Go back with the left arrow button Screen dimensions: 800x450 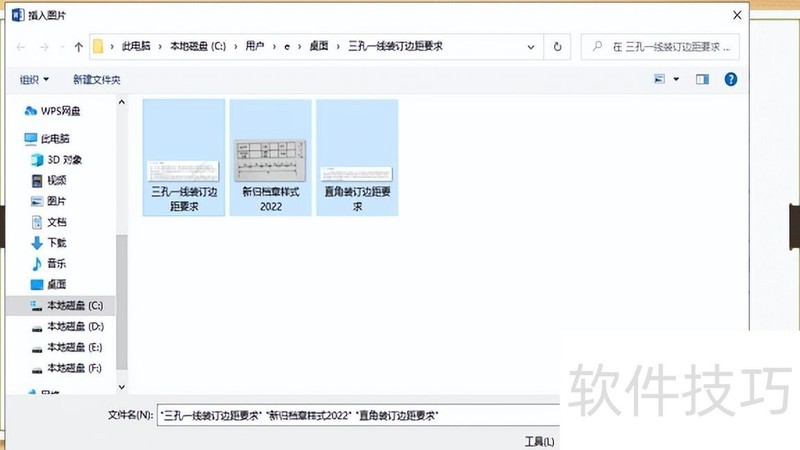[x=21, y=47]
